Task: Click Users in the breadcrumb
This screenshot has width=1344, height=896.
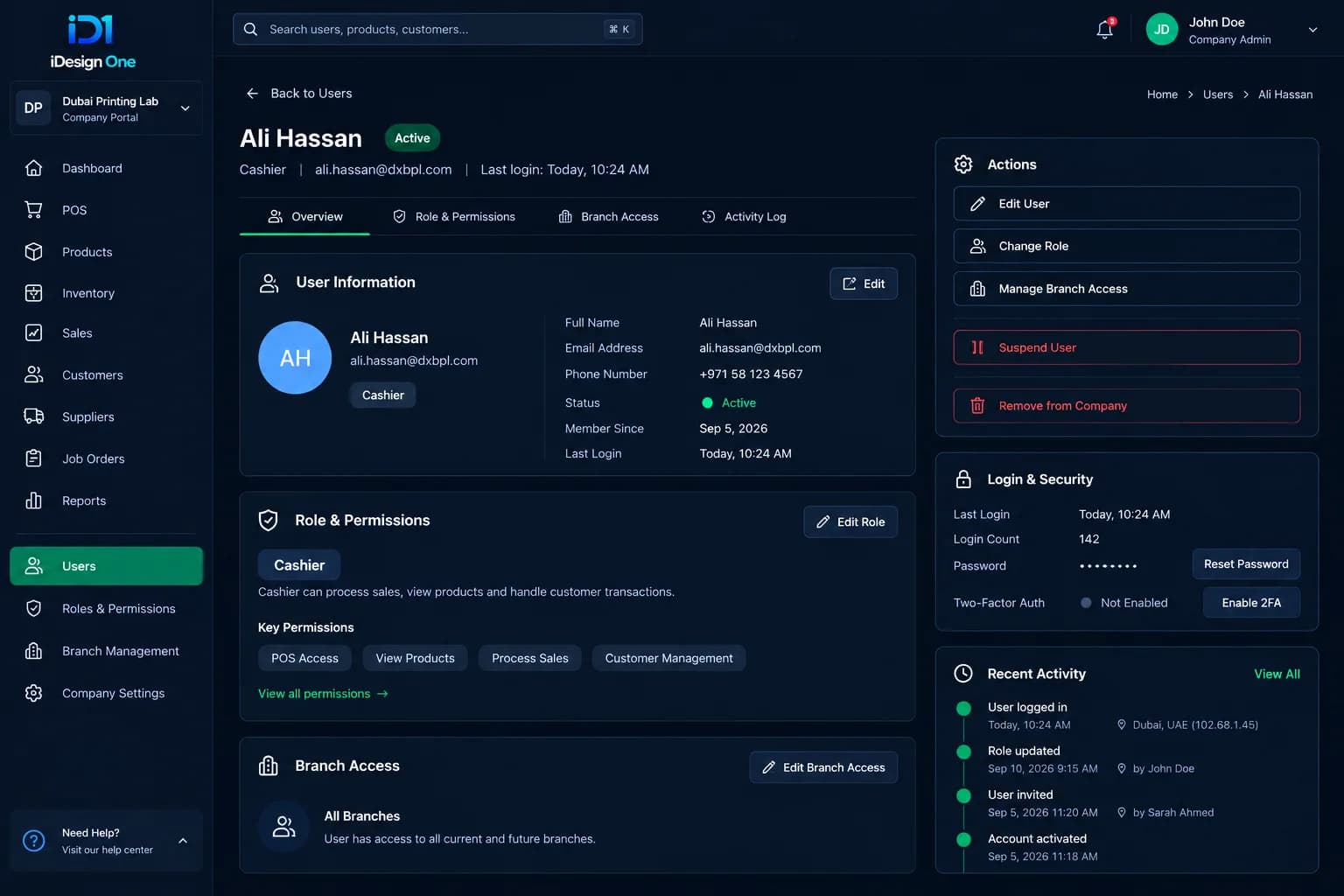Action: [1217, 94]
